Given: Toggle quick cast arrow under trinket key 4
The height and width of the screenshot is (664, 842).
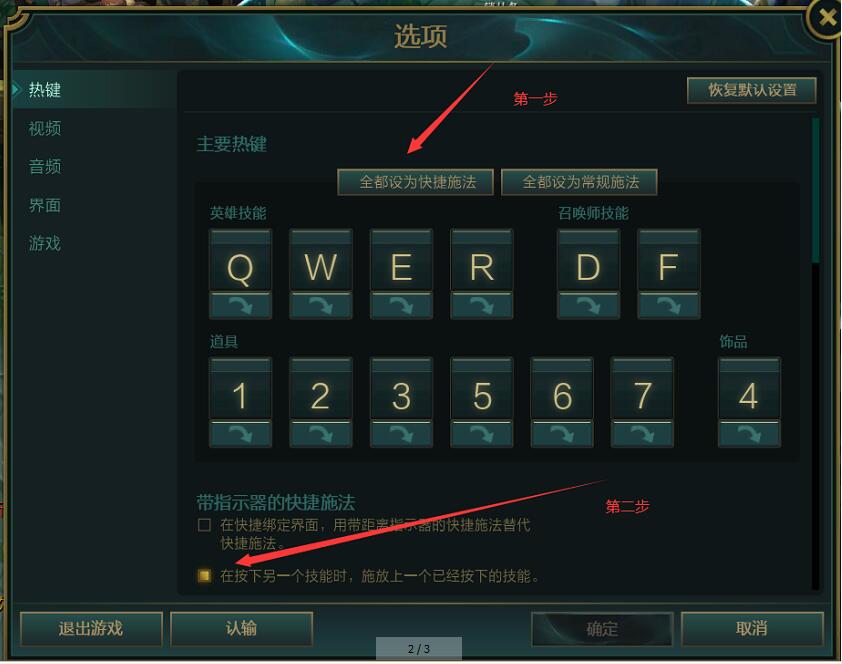Looking at the screenshot, I should coord(749,434).
